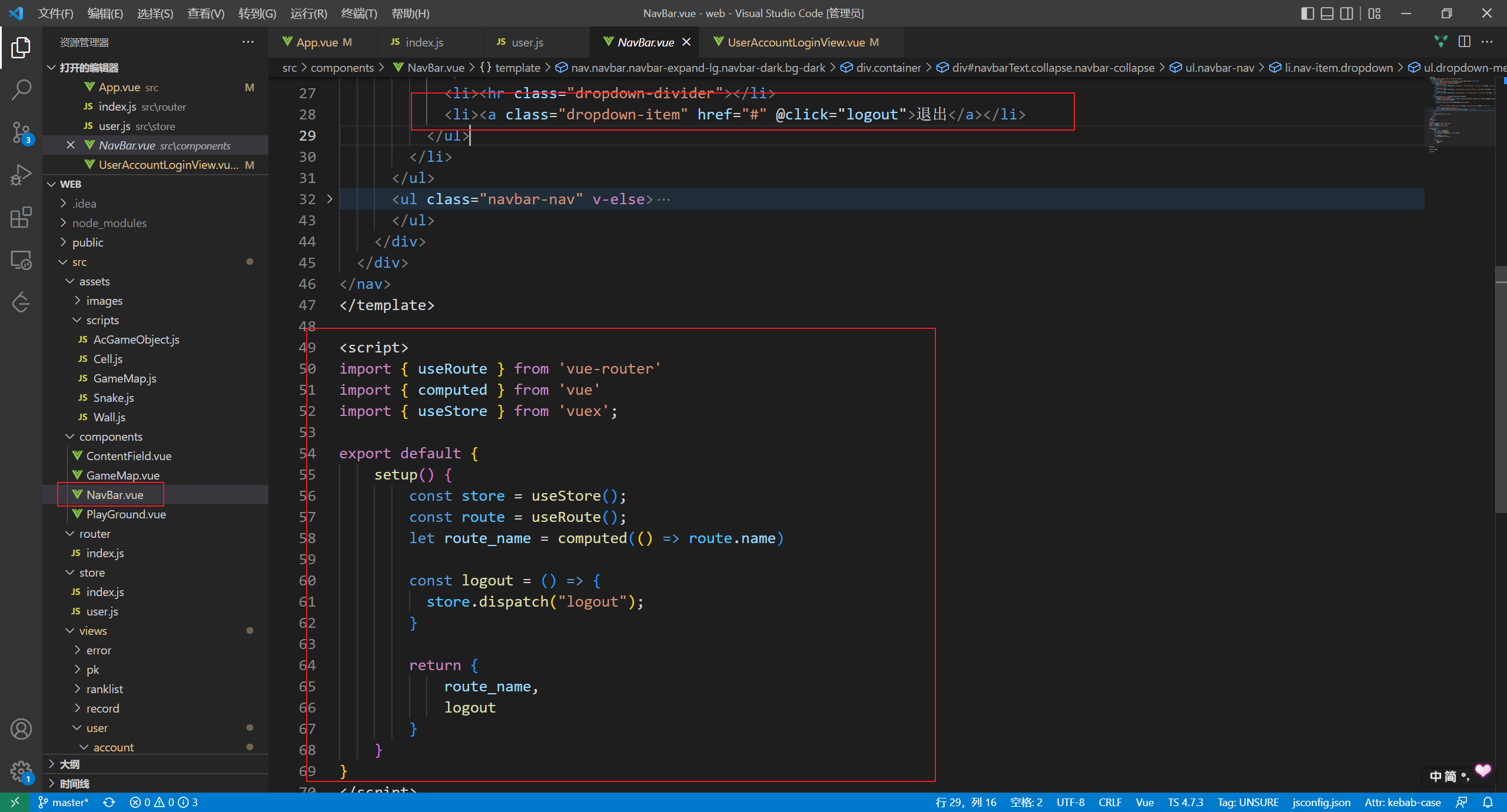Change indentation via 空格: 2
The height and width of the screenshot is (812, 1507).
1026,802
